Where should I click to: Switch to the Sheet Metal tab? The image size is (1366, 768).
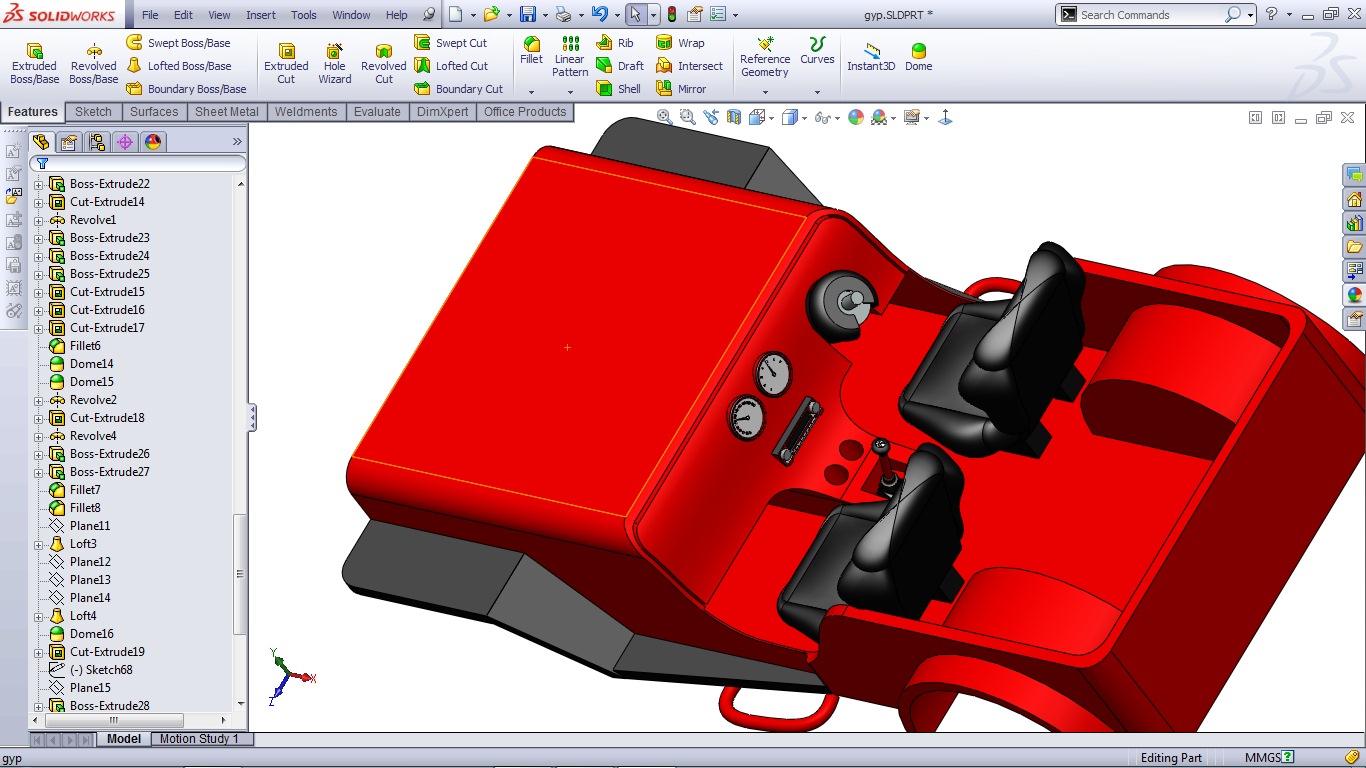227,112
